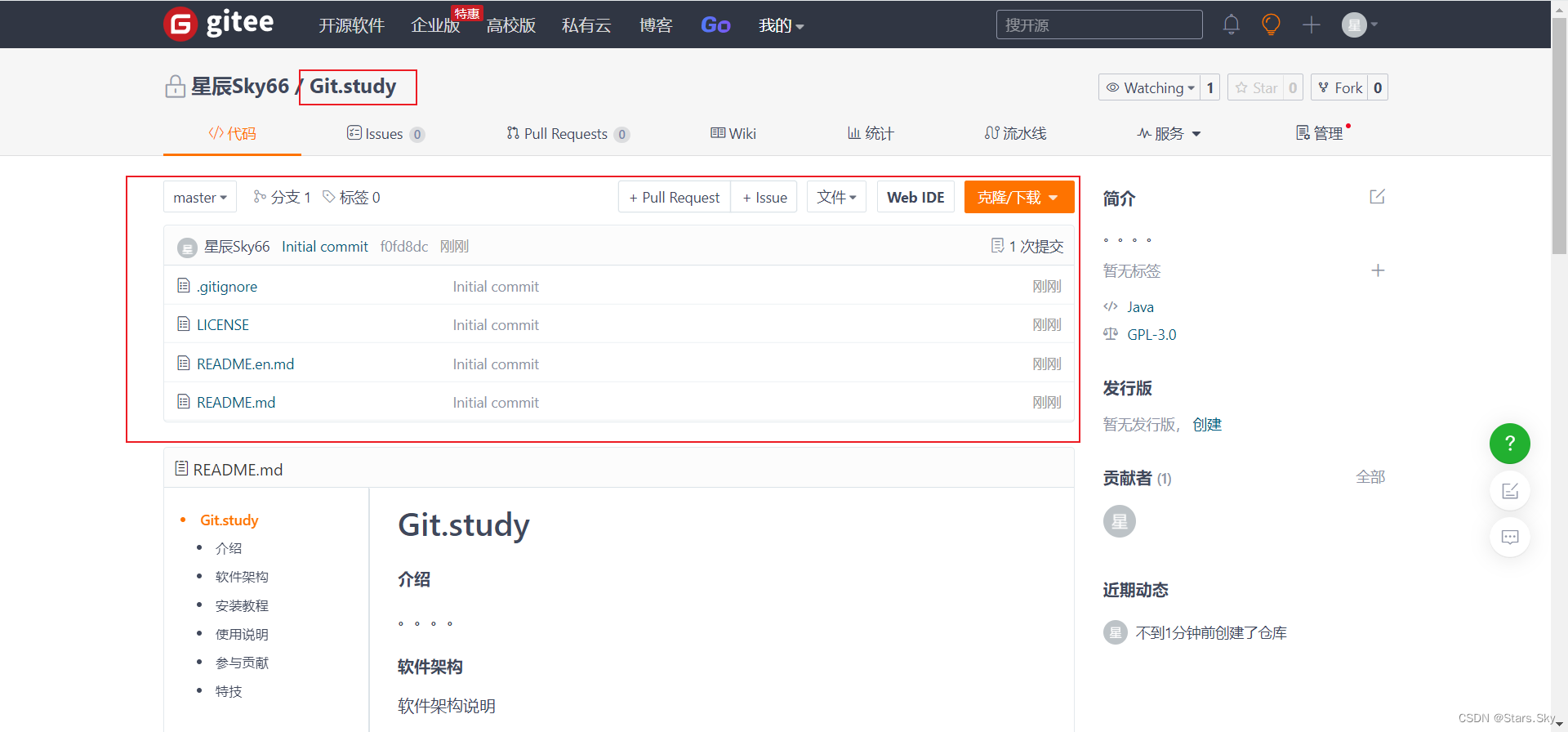The height and width of the screenshot is (732, 1568).
Task: Click the private repository lock icon
Action: point(175,87)
